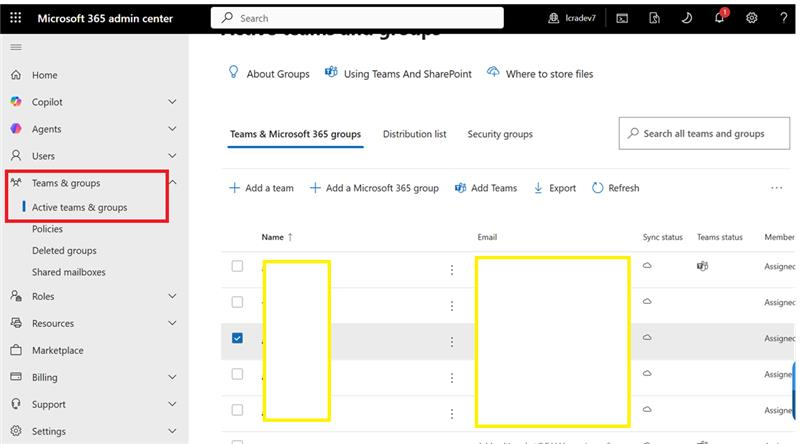Click the Copilot icon in sidebar
Screen dimensions: 800x444
tap(16, 102)
